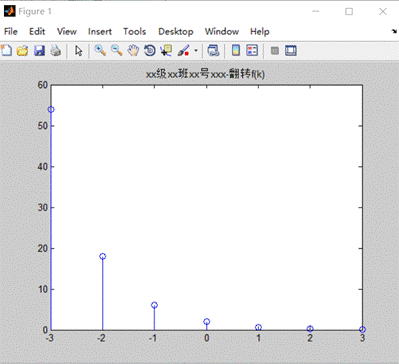The height and width of the screenshot is (364, 399).
Task: Insert a colorbar via toolbar icon
Action: (236, 51)
